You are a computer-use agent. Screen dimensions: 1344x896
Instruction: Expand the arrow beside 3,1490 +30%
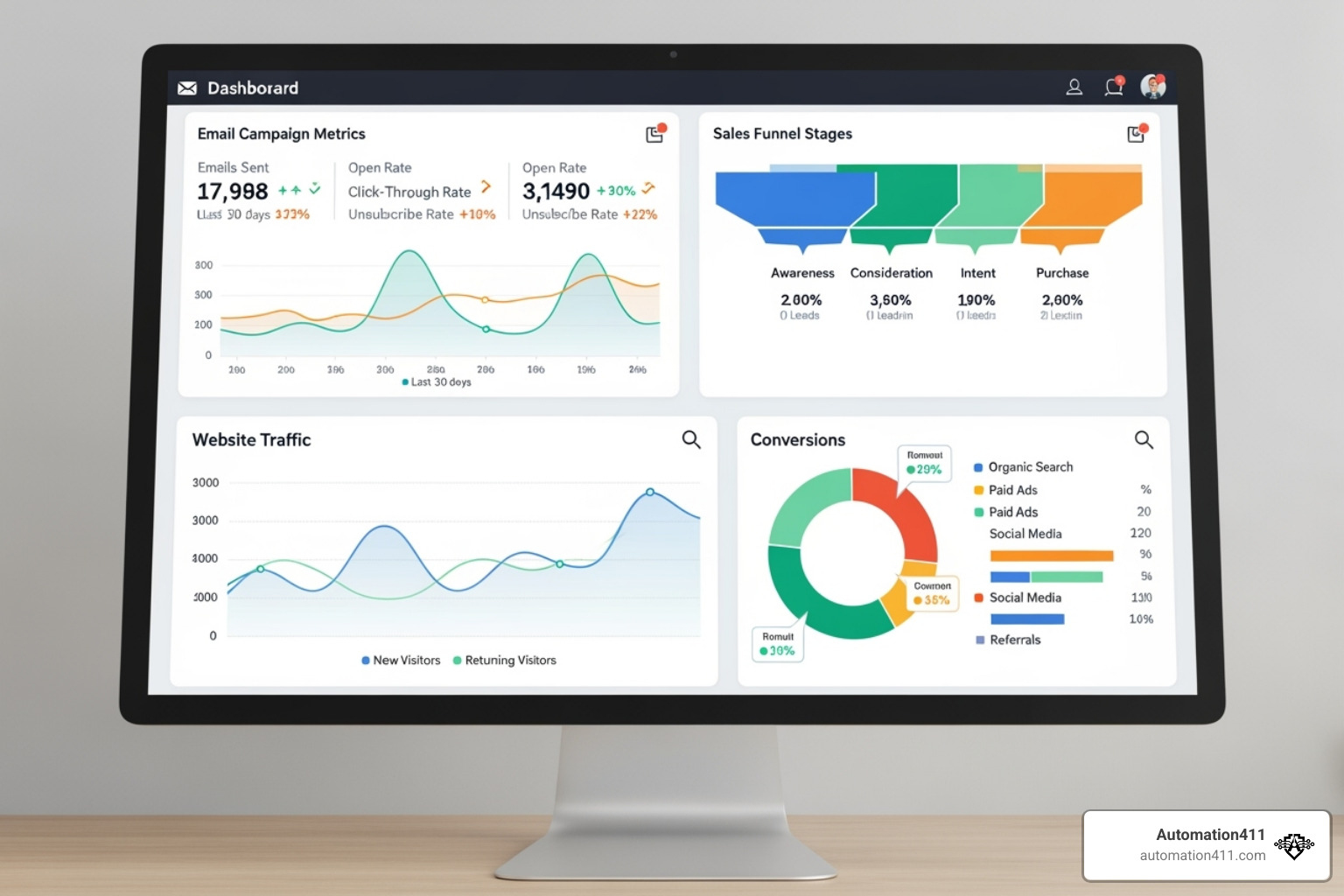pyautogui.click(x=648, y=188)
